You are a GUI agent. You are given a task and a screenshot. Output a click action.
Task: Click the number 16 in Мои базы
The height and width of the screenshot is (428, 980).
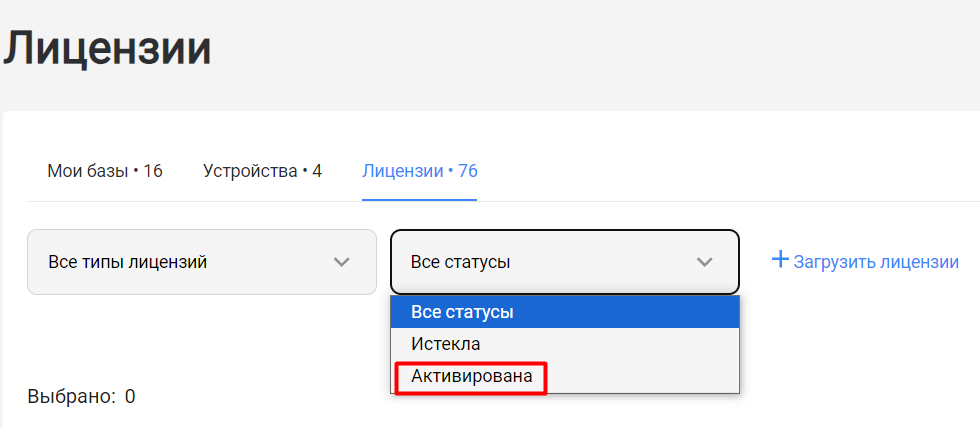coord(153,171)
